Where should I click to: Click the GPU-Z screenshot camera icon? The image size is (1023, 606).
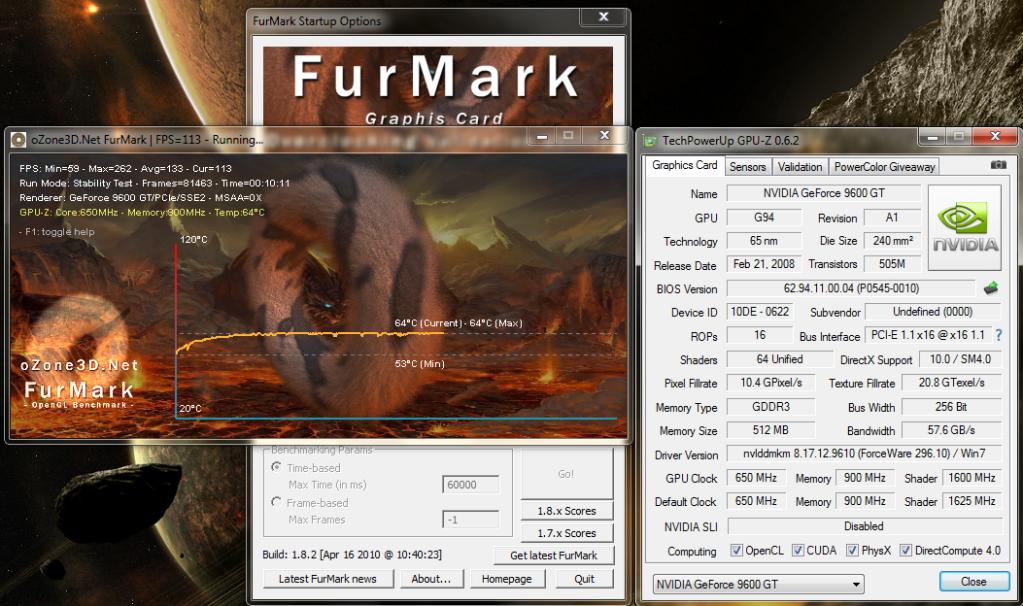998,165
